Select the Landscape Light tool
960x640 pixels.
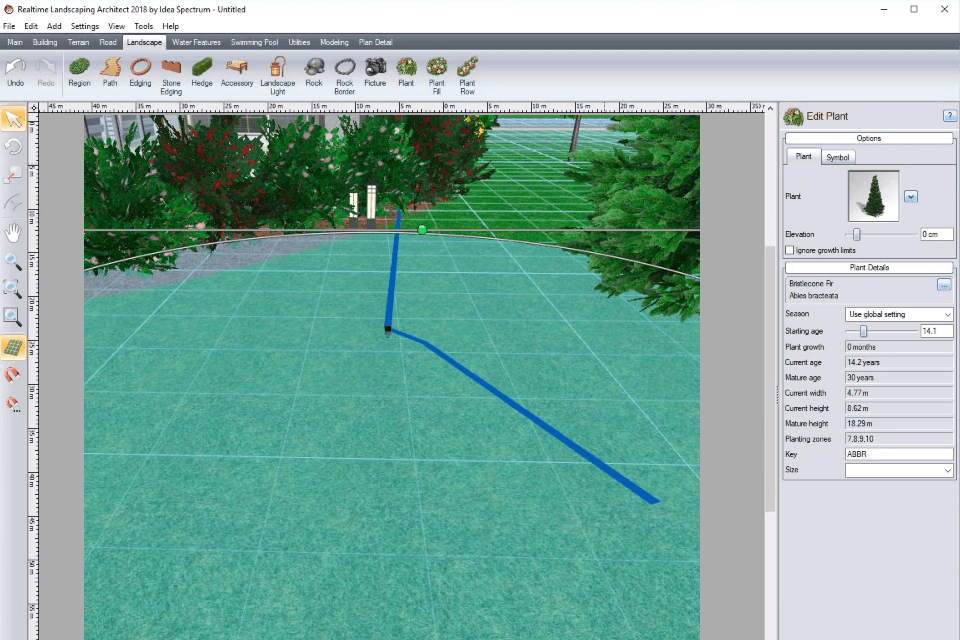[278, 77]
